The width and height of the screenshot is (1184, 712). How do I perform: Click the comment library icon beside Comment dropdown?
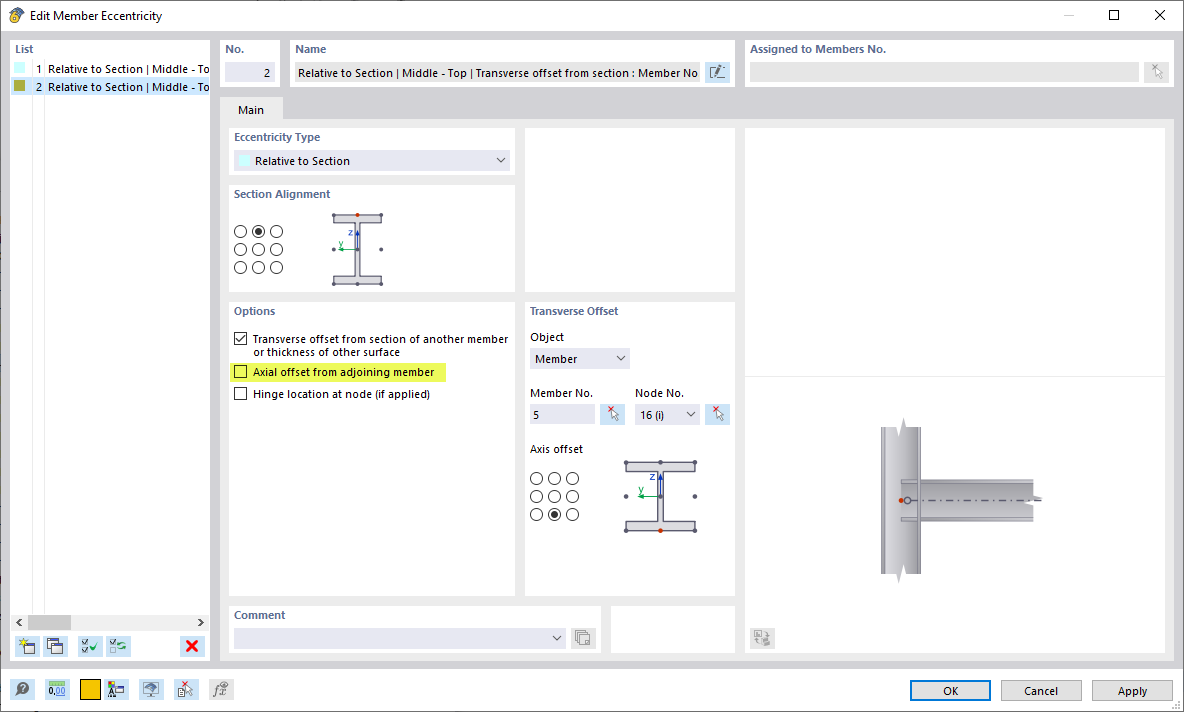point(582,638)
